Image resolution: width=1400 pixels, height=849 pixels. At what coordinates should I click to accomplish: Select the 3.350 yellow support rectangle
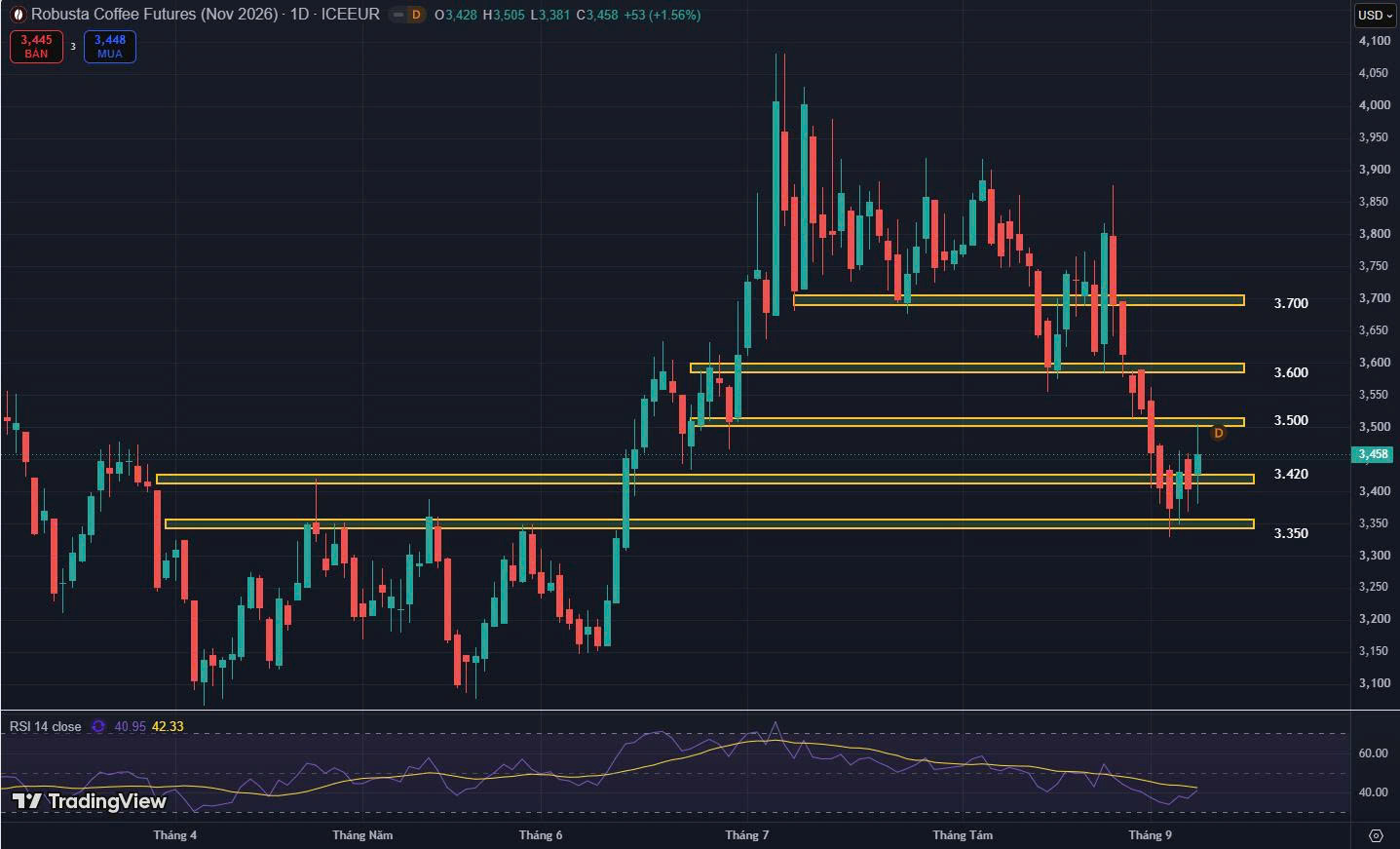(x=709, y=524)
